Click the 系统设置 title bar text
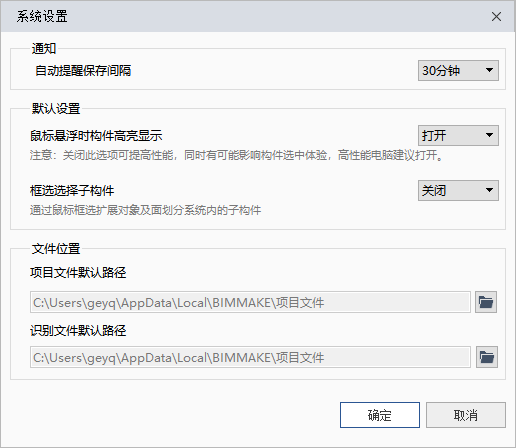The width and height of the screenshot is (516, 448). 42,16
